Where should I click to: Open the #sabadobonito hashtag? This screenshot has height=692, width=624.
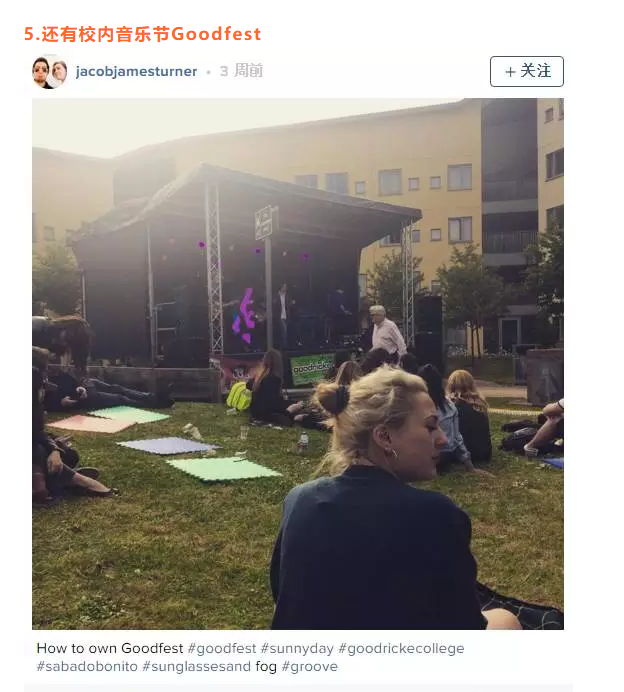pyautogui.click(x=87, y=666)
